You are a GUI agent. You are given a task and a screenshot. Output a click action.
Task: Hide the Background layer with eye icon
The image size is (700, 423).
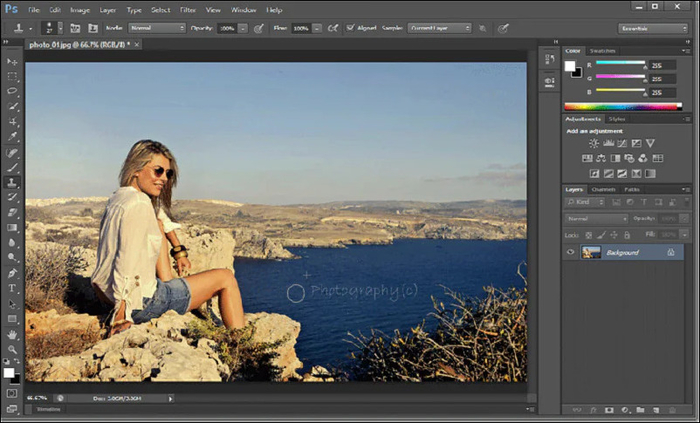(570, 252)
